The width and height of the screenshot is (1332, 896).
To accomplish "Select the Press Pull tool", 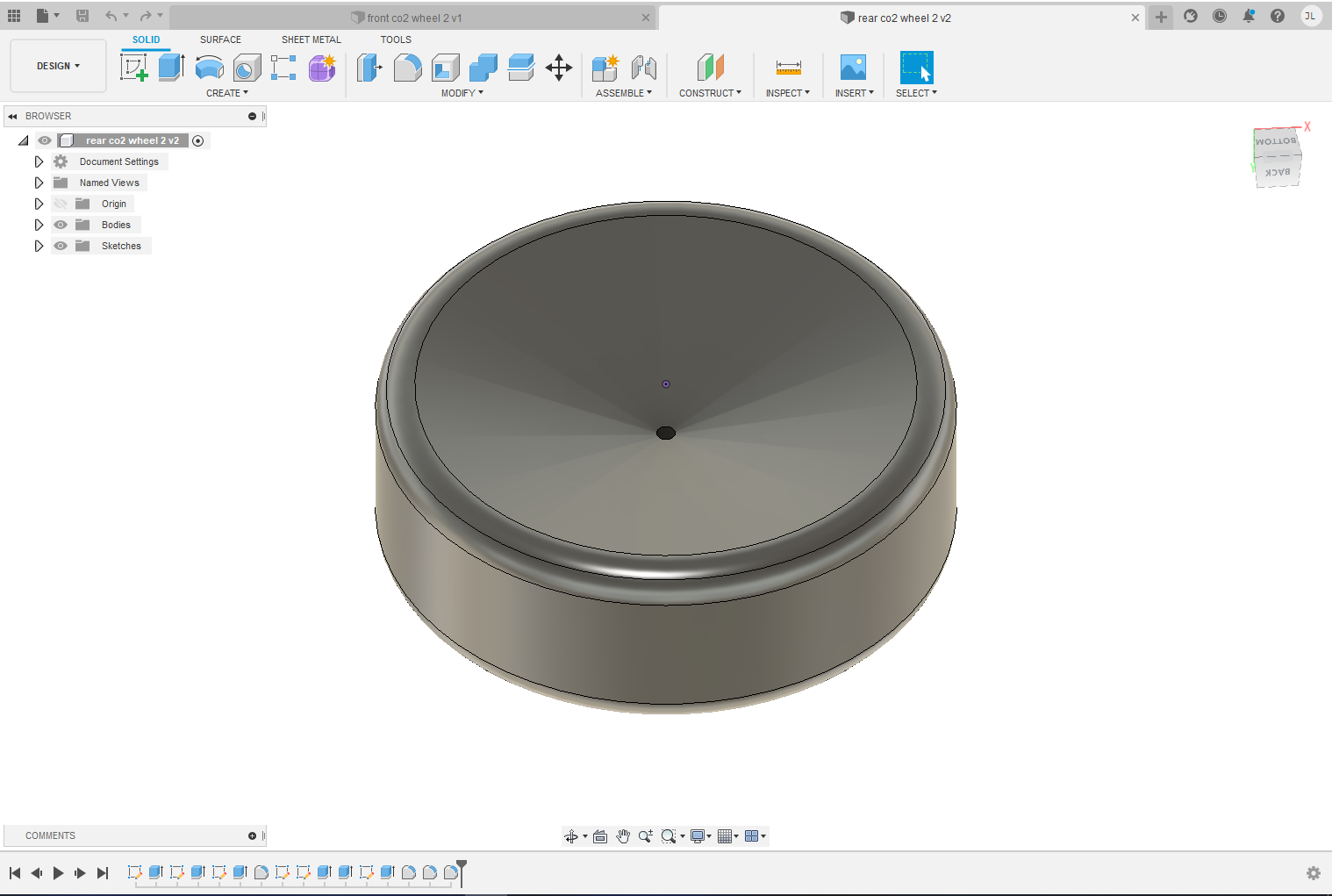I will (369, 68).
